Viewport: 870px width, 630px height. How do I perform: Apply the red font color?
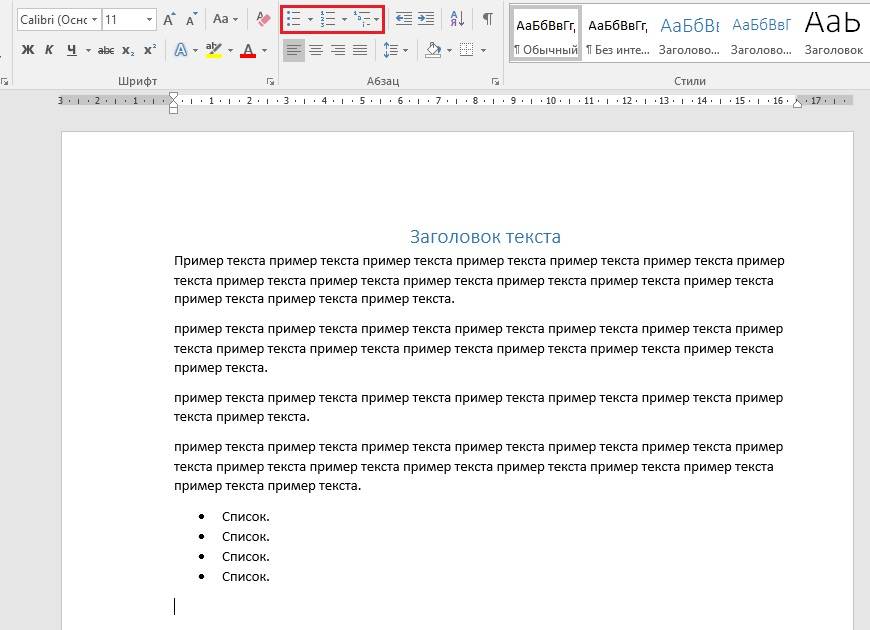coord(248,50)
